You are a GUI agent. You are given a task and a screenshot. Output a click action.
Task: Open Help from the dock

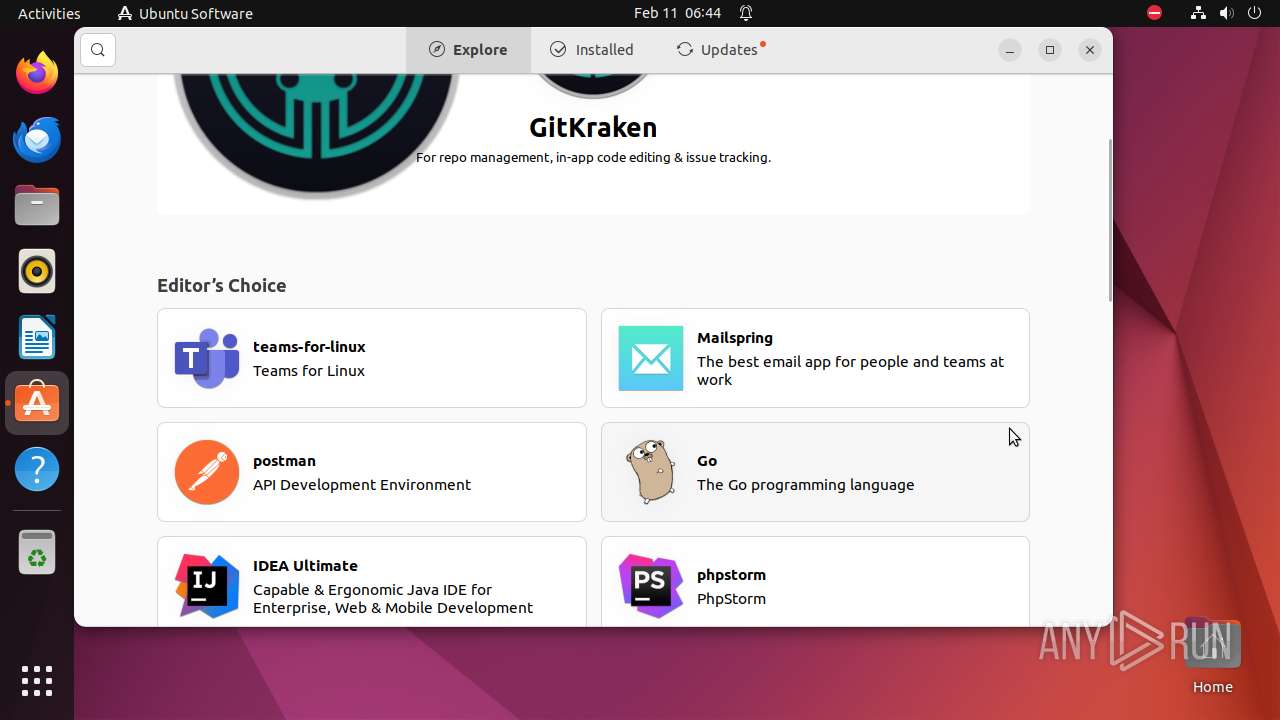point(37,469)
